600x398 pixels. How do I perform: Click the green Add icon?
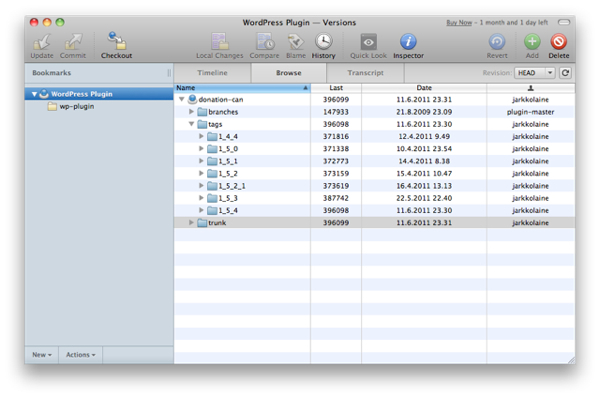pyautogui.click(x=532, y=42)
